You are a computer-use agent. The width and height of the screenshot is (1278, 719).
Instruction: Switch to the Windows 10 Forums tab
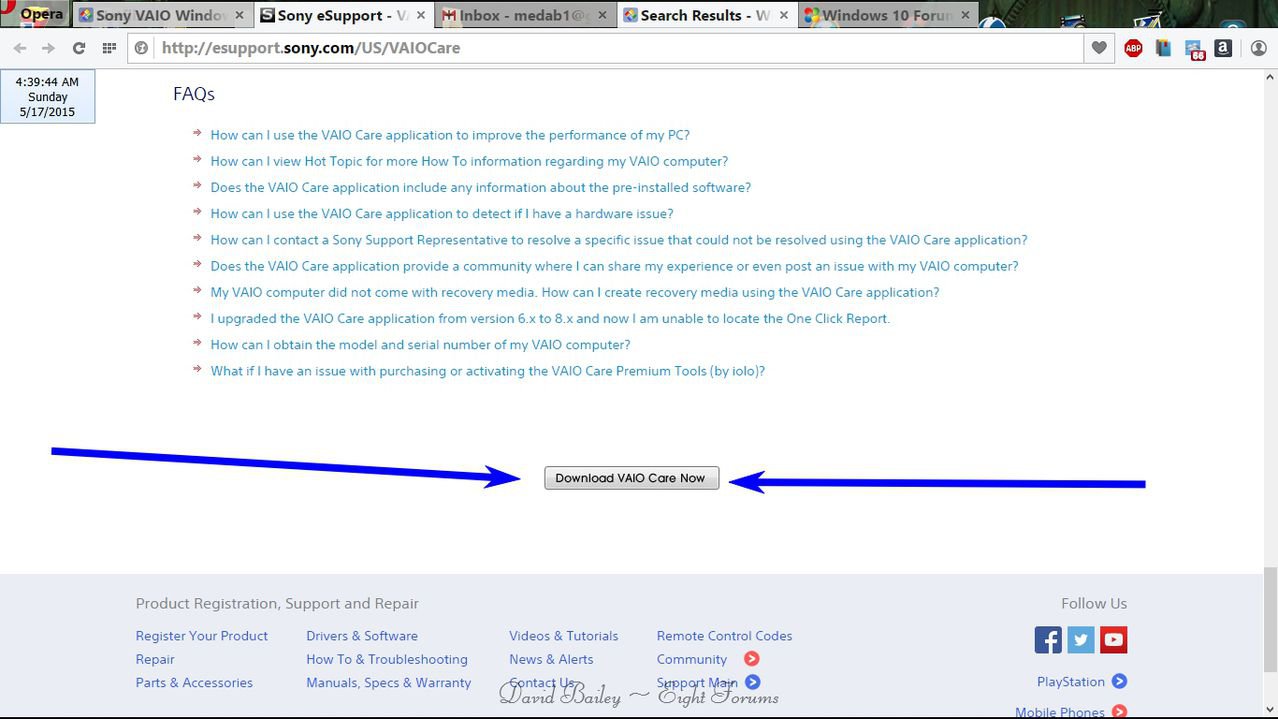885,16
